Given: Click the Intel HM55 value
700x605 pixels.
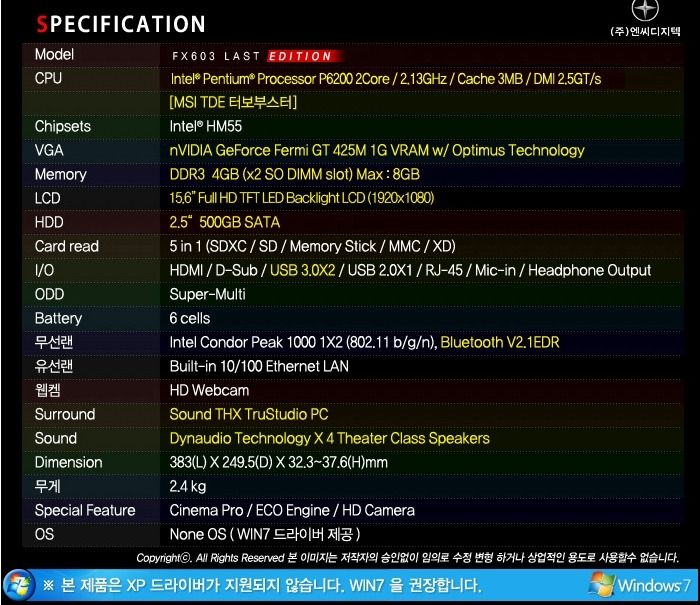Looking at the screenshot, I should pyautogui.click(x=205, y=126).
